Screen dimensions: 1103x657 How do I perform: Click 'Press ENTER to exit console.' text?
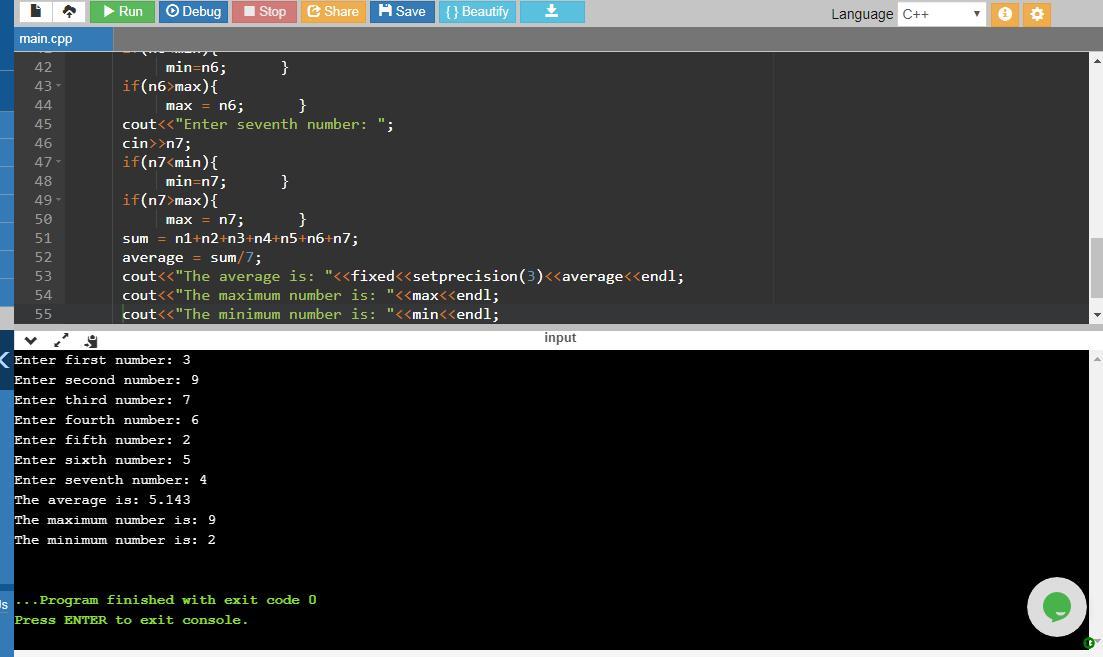pos(131,620)
